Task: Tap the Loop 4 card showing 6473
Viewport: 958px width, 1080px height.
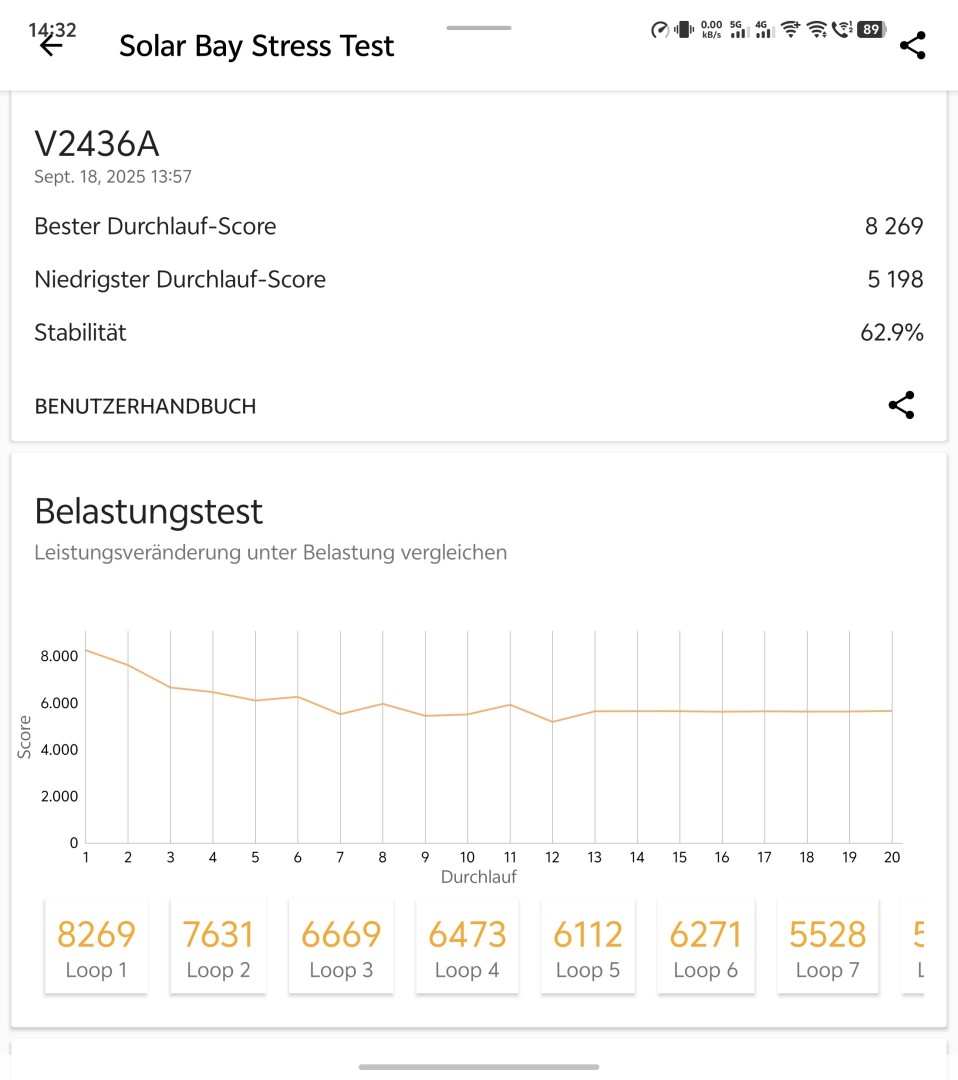Action: coord(467,946)
